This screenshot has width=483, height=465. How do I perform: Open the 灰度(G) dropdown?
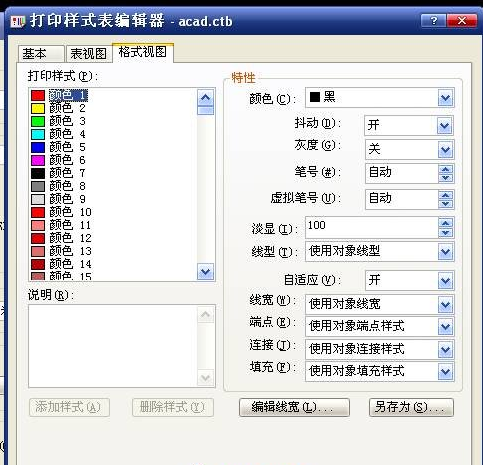[445, 150]
